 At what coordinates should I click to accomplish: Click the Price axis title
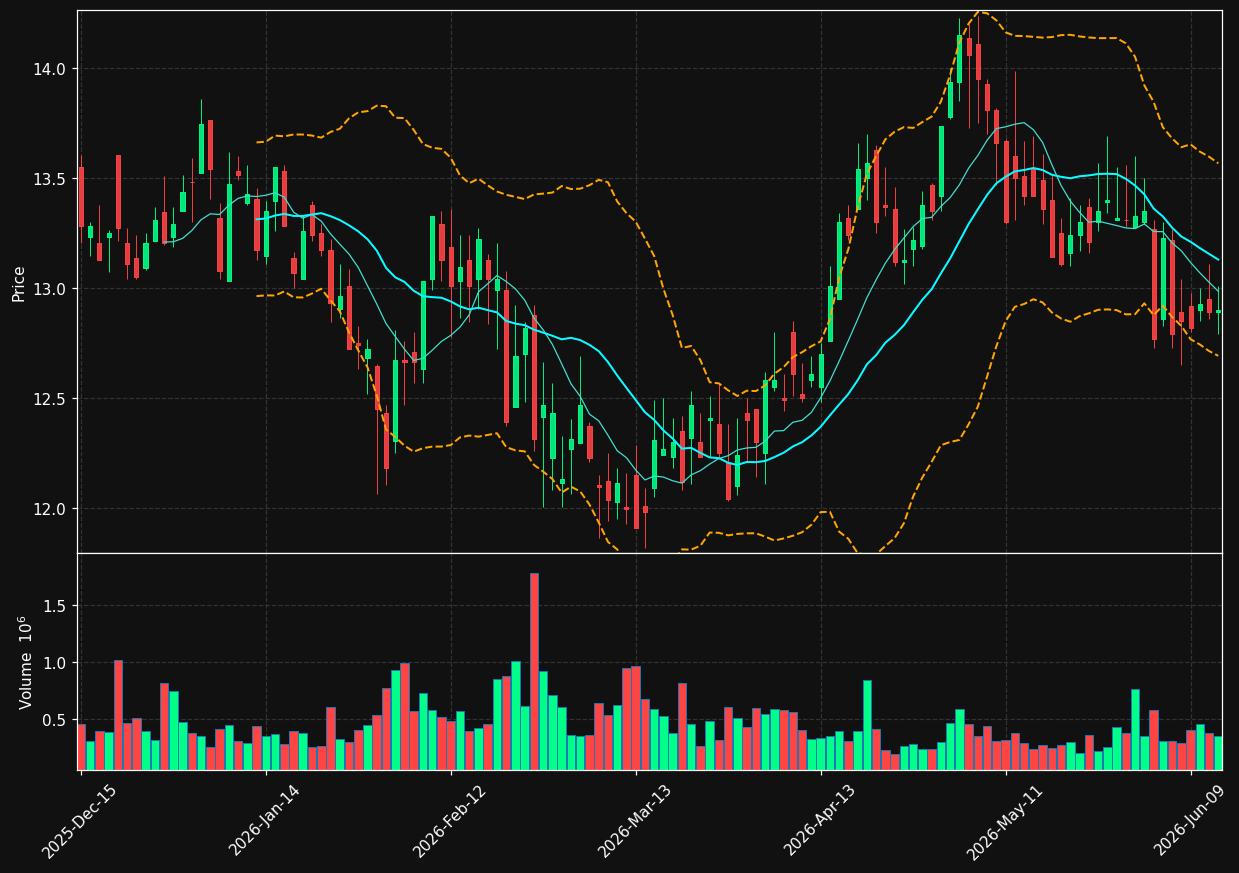19,282
